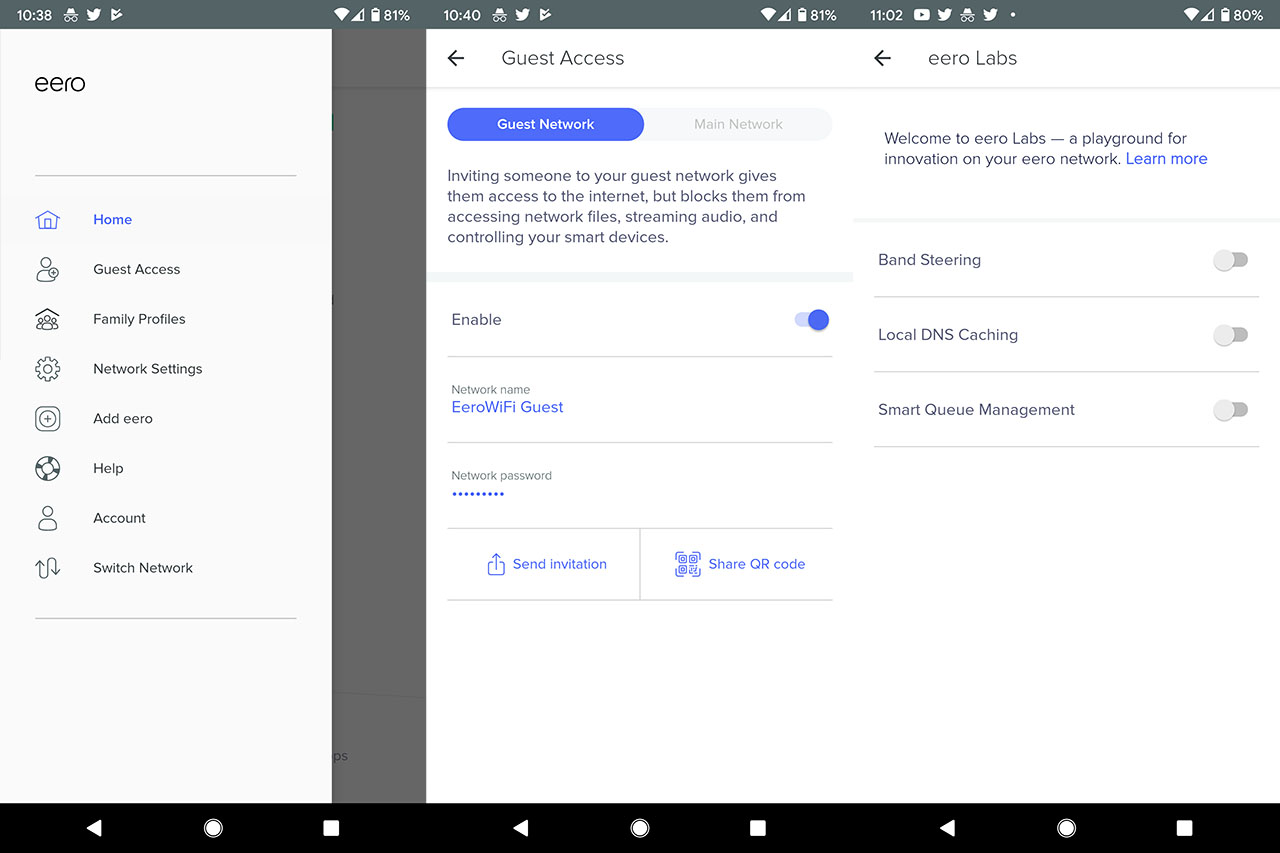Turn on Band Steering
The image size is (1280, 853).
(x=1230, y=260)
